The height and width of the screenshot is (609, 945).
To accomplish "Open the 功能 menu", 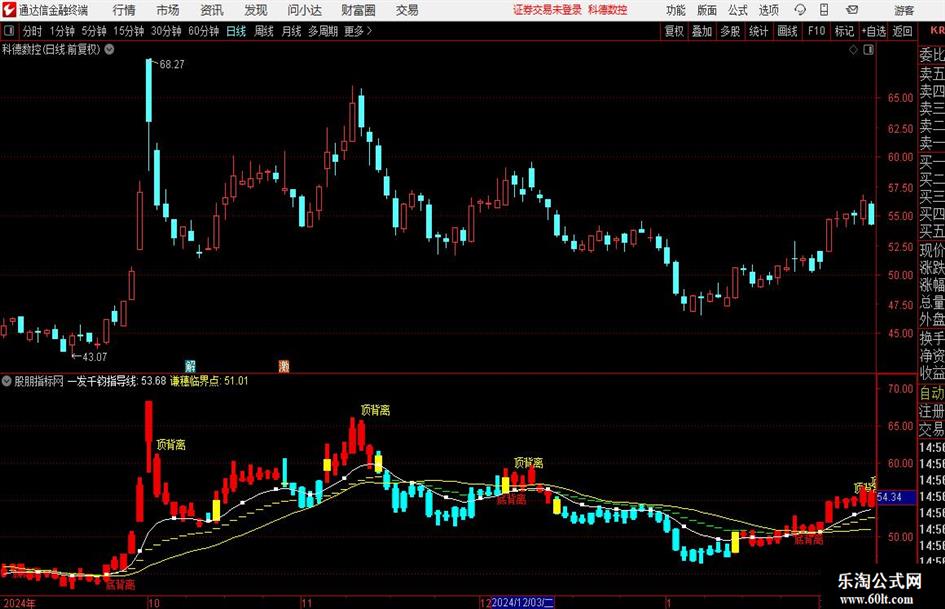I will [676, 10].
